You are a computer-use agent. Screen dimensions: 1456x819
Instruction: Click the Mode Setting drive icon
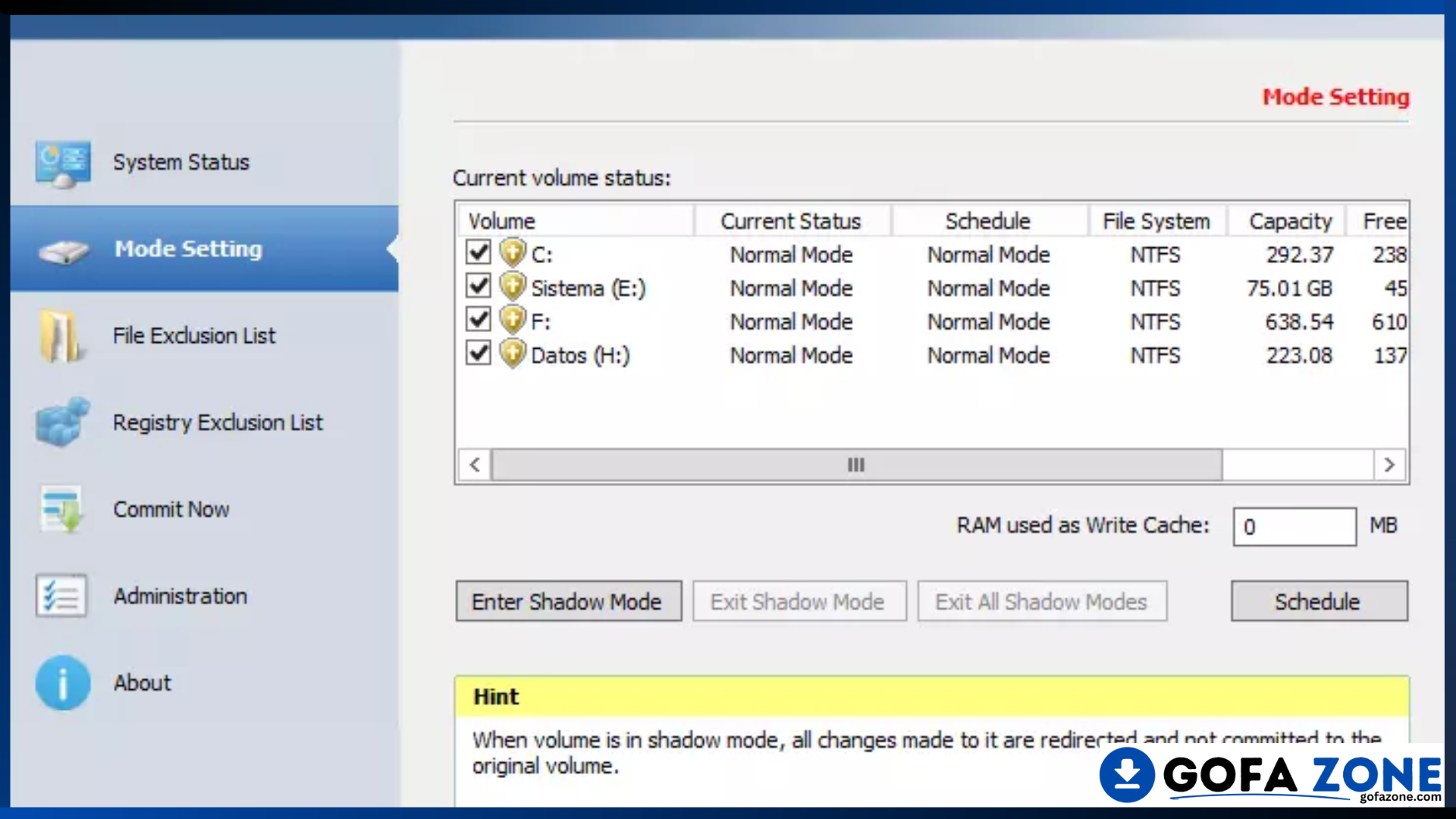(64, 251)
